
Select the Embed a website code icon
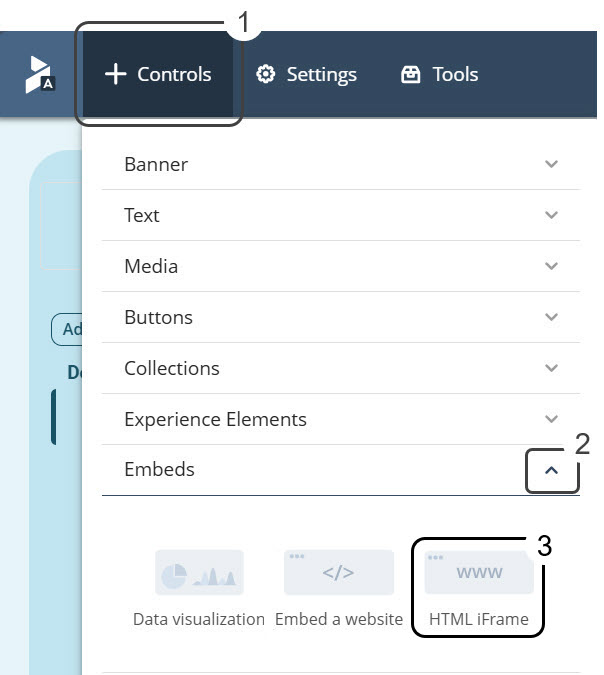coord(339,573)
